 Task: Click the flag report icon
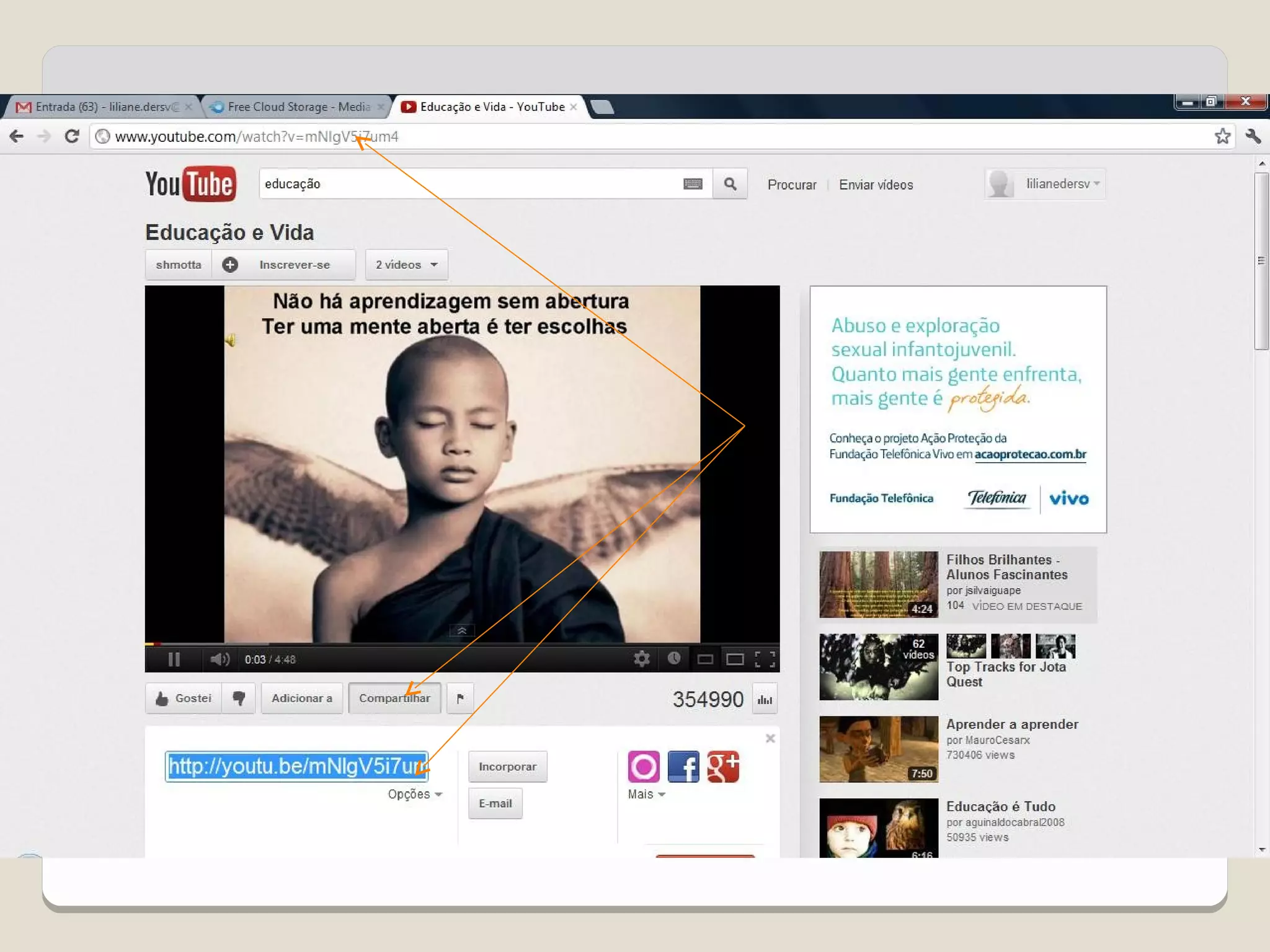[460, 699]
